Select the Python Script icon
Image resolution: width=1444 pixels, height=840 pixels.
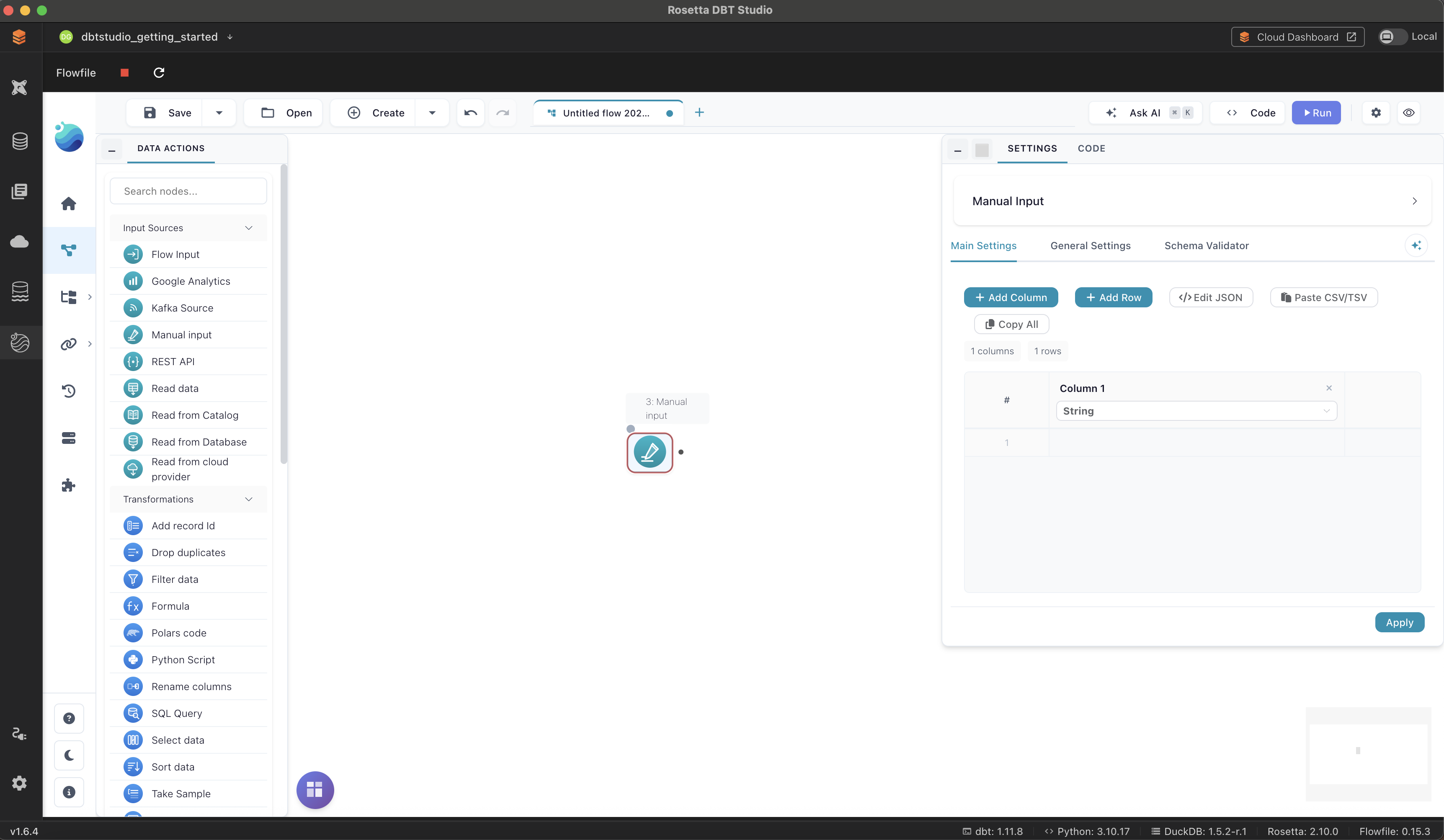133,660
